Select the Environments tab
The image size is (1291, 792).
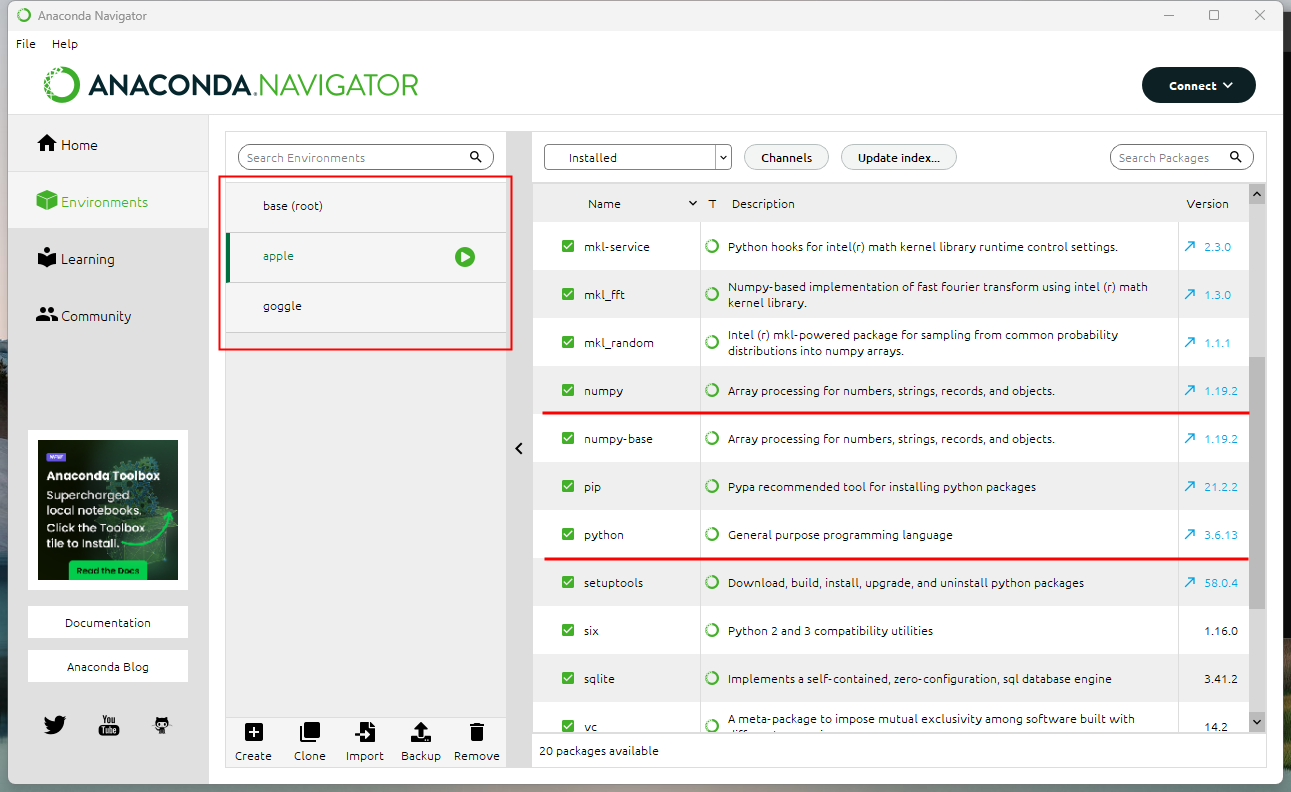[x=108, y=201]
